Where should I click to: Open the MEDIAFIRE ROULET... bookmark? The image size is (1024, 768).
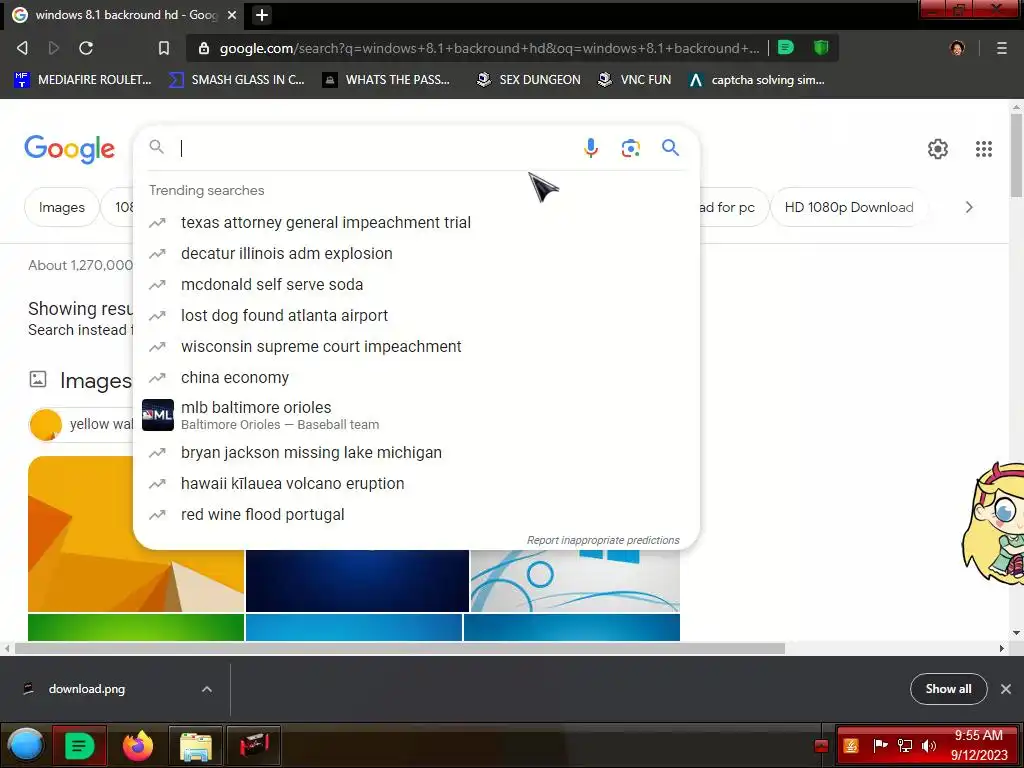(x=82, y=80)
